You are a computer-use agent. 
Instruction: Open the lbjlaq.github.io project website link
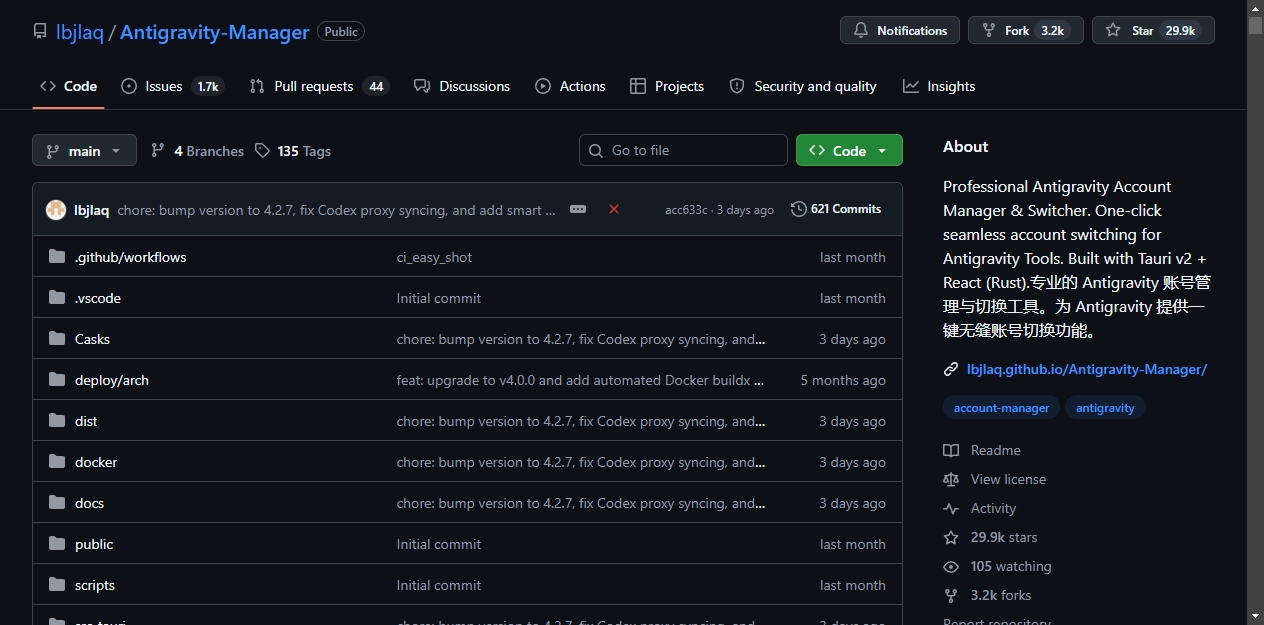coord(1087,369)
